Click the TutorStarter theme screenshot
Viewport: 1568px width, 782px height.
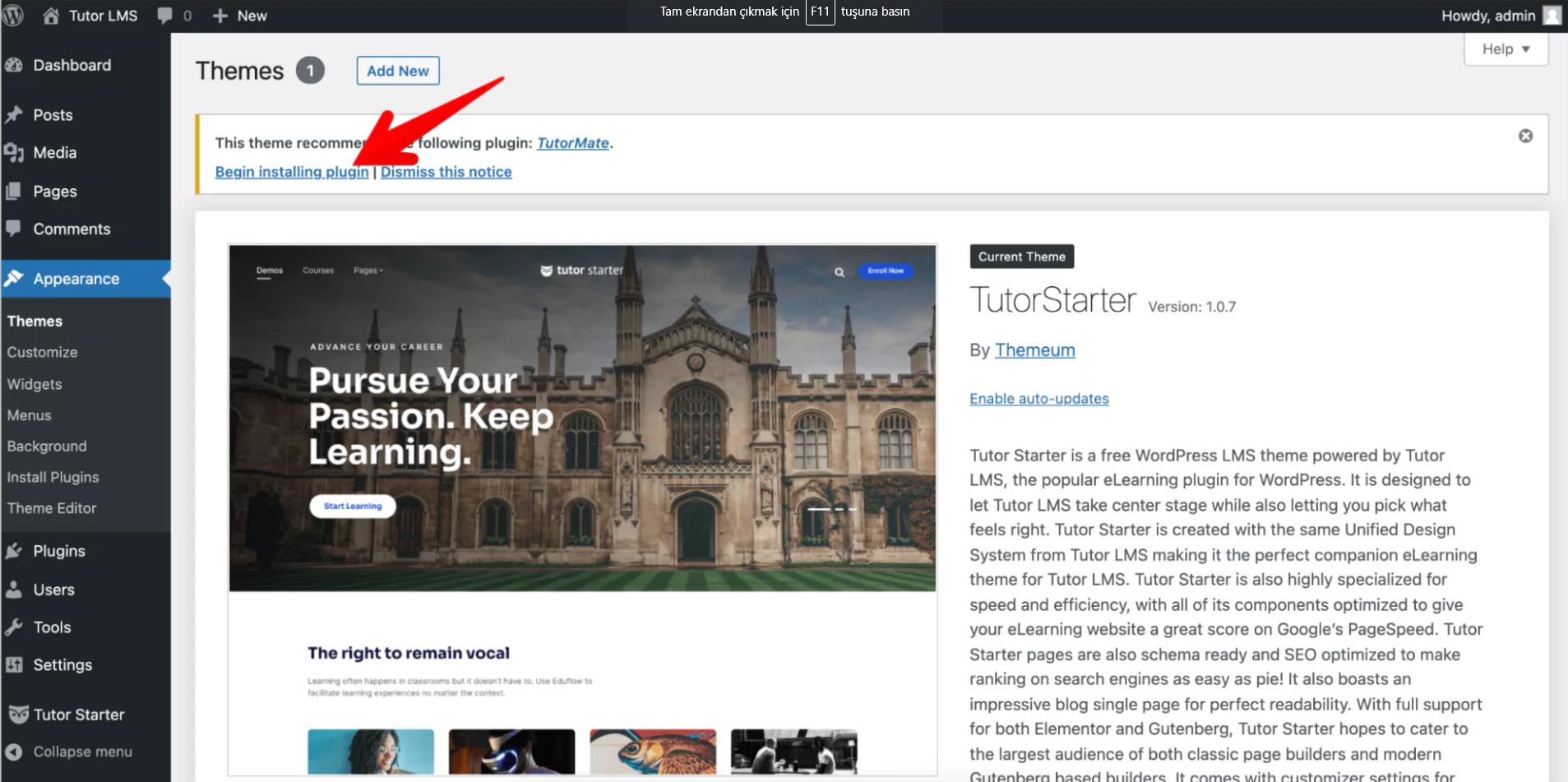click(582, 510)
